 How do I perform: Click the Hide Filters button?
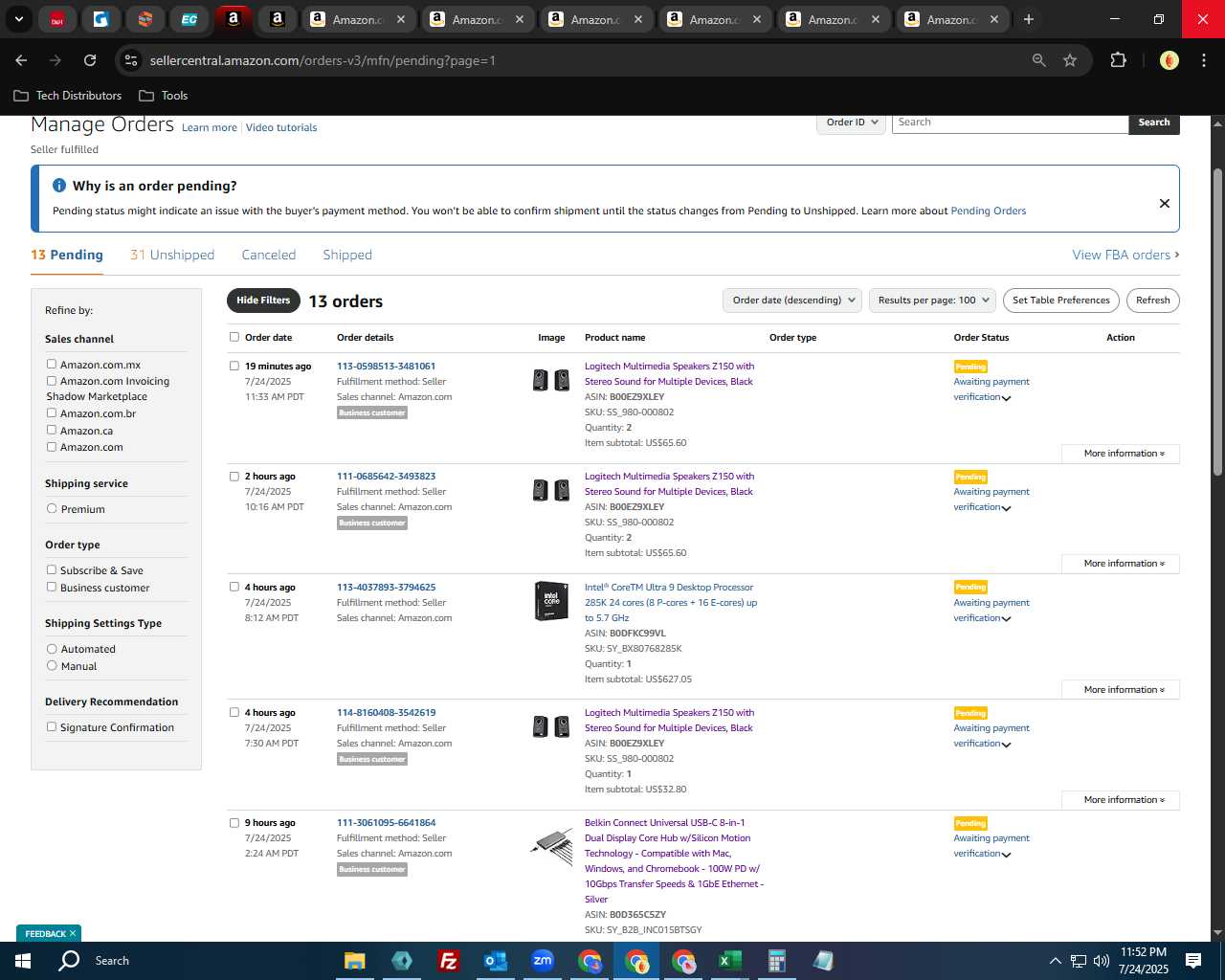(x=263, y=301)
